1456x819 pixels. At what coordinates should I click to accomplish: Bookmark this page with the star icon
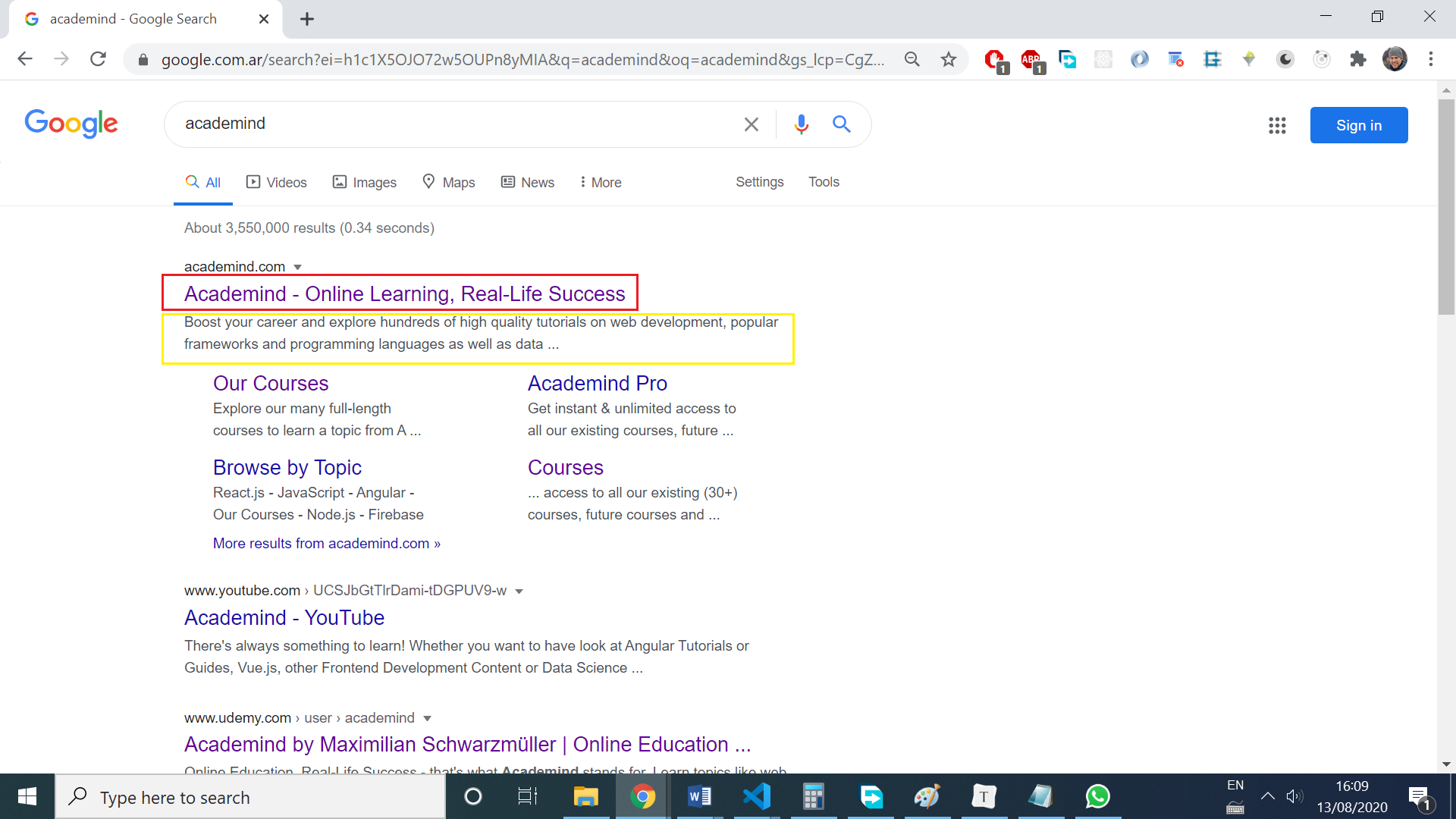tap(948, 58)
